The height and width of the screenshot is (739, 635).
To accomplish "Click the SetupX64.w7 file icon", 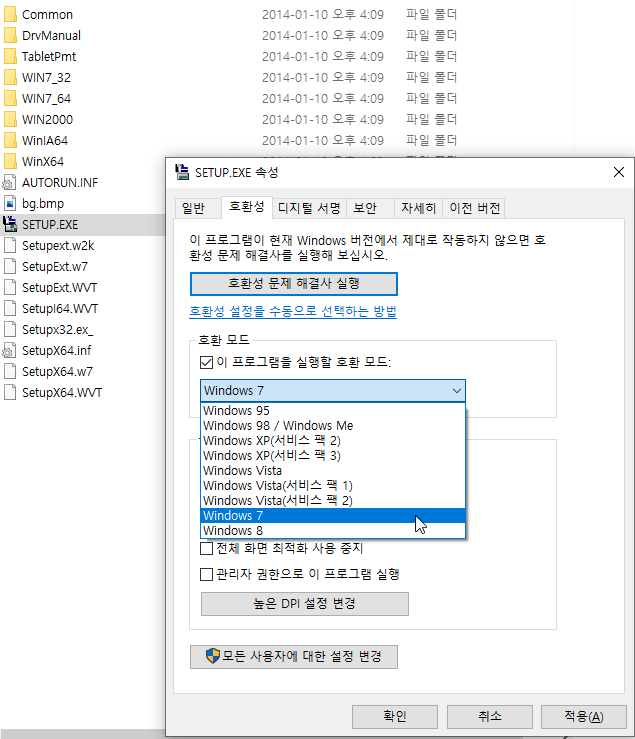I will pyautogui.click(x=10, y=371).
